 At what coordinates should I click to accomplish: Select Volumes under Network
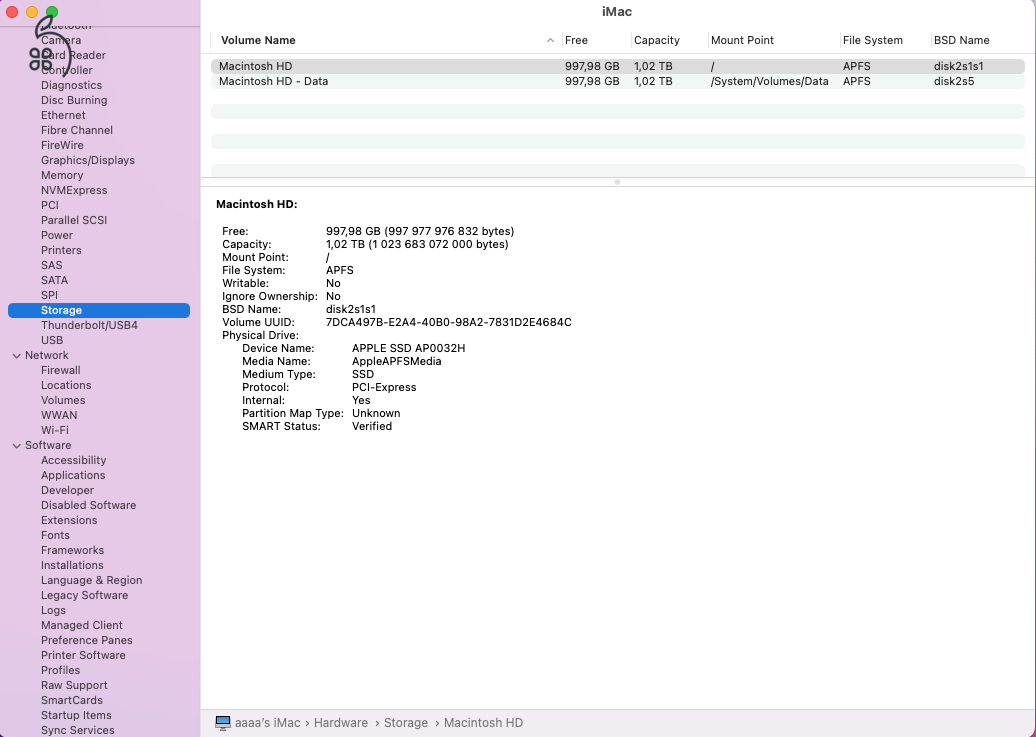[x=63, y=401]
